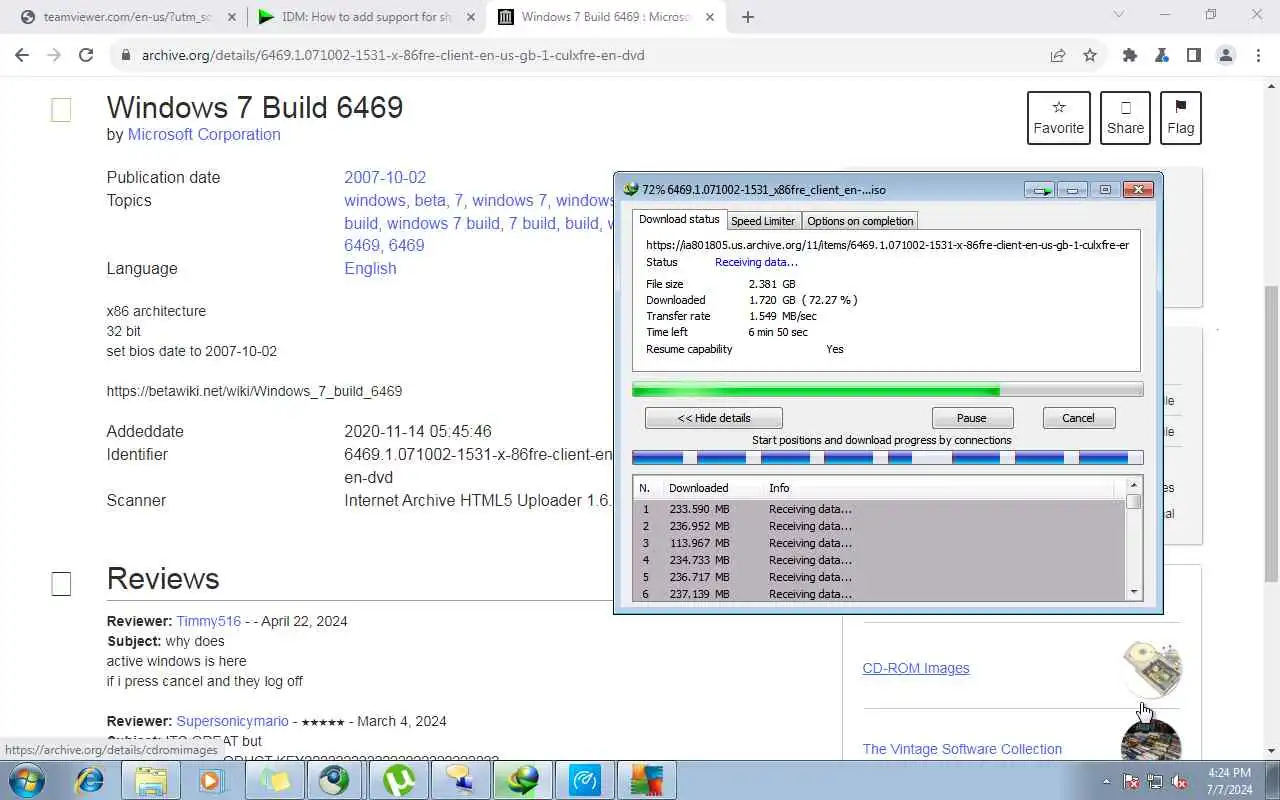Image resolution: width=1280 pixels, height=800 pixels.
Task: Select the Windows 7 Build 6469 tab
Action: (x=607, y=16)
